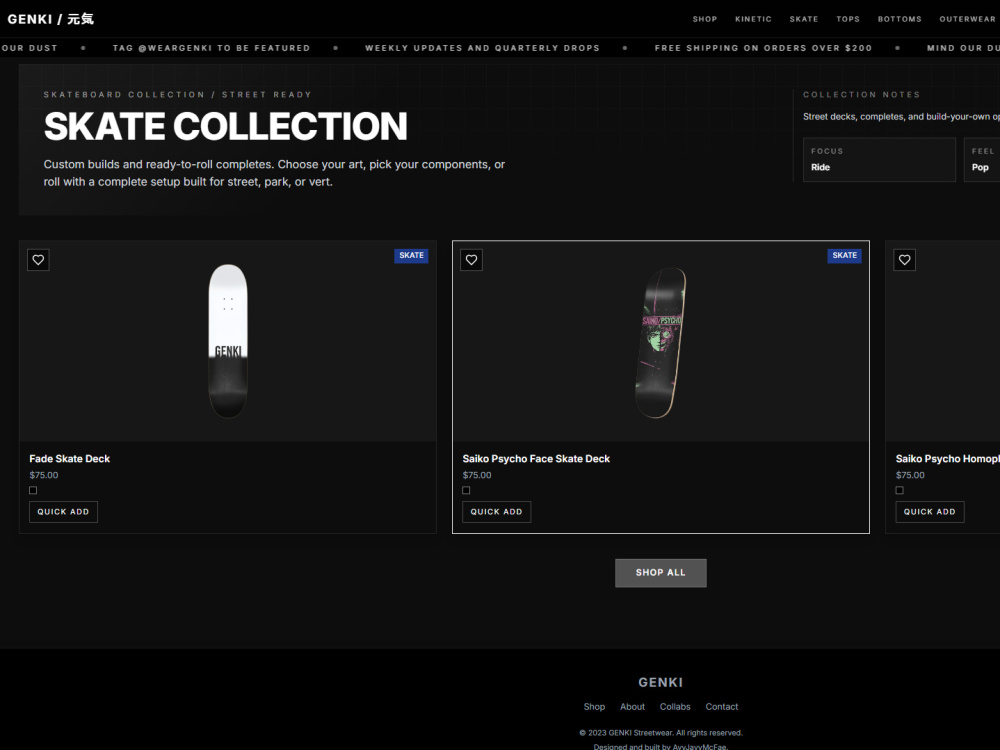Viewport: 1000px width, 750px height.
Task: Click 'Free shipping on orders over $200' banner text
Action: (763, 48)
